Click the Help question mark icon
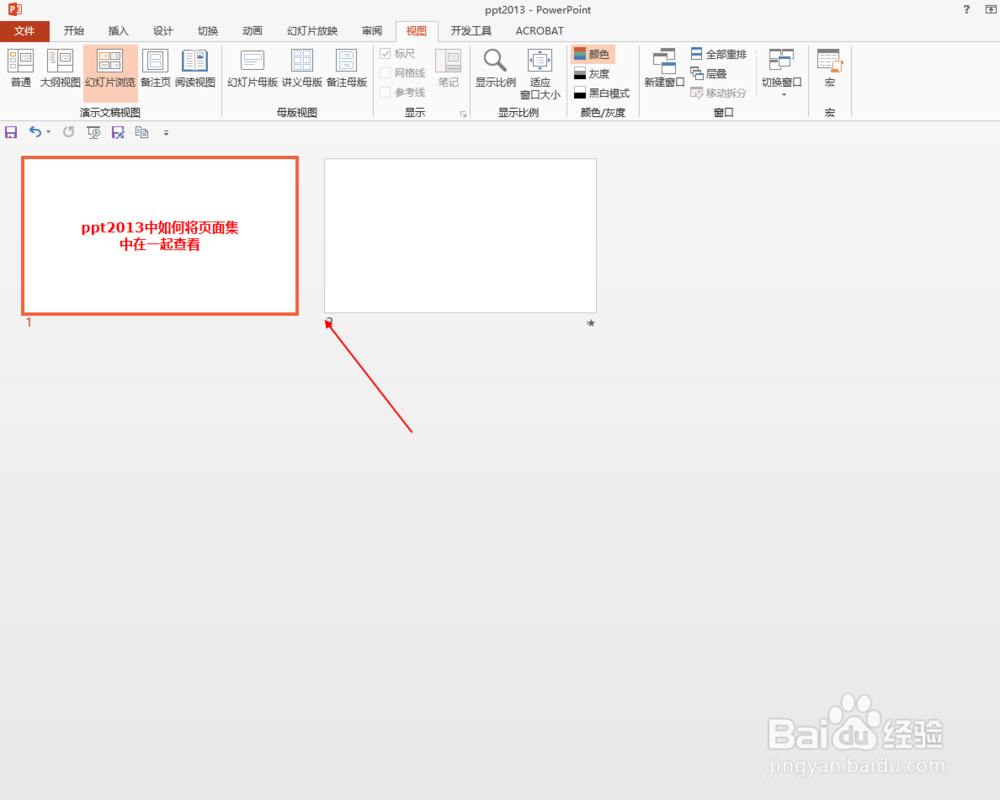The image size is (1000, 800). [x=967, y=10]
